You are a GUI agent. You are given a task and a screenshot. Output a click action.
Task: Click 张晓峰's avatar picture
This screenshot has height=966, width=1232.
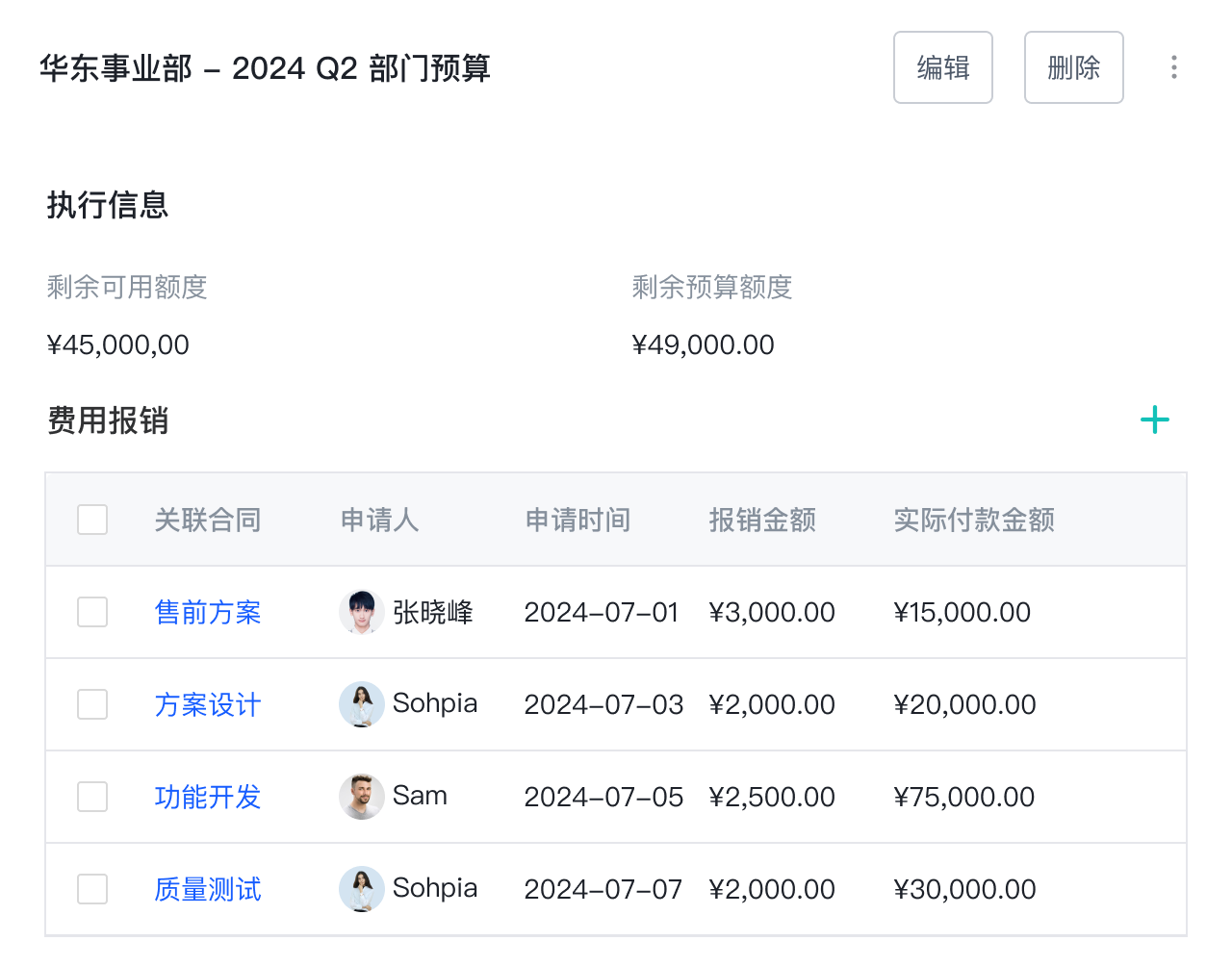(362, 612)
